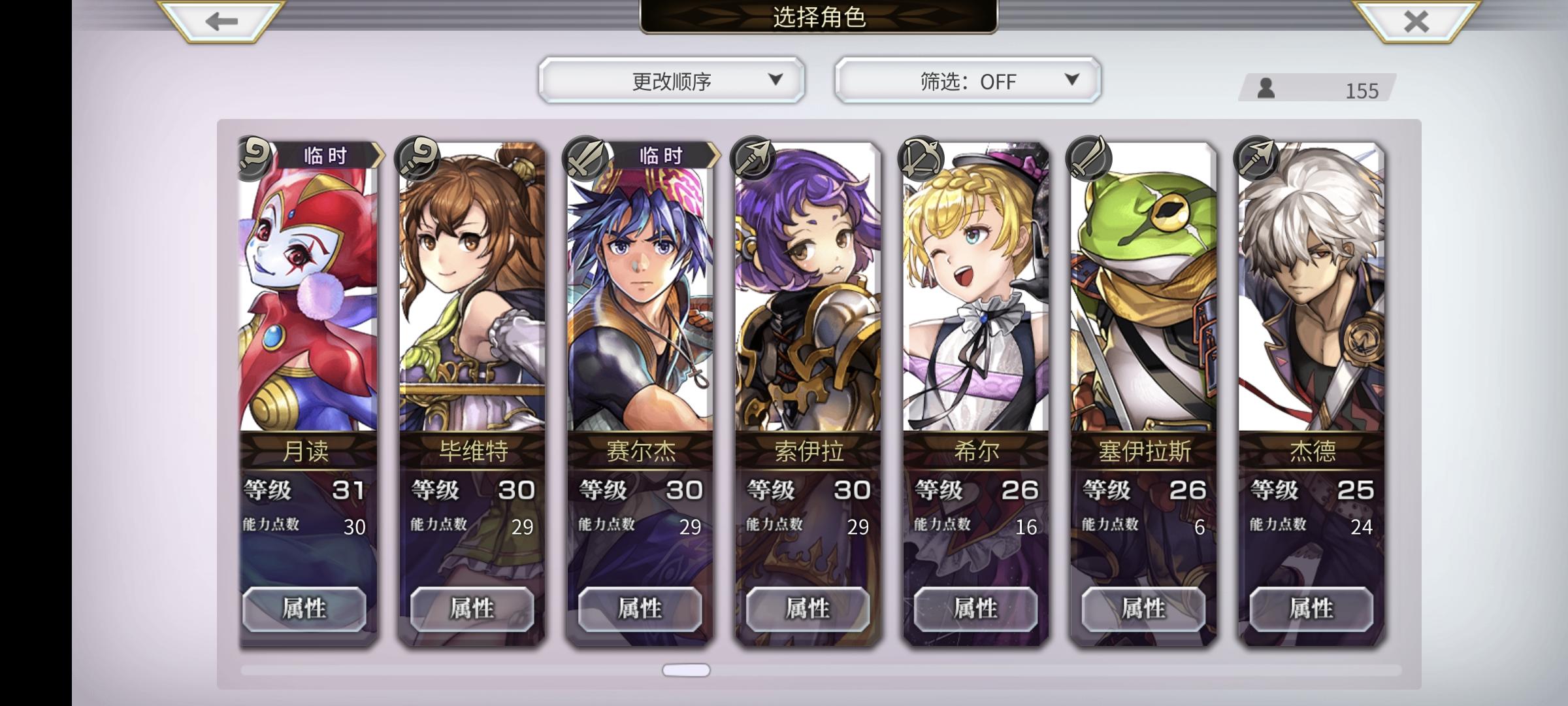View 属性 of 杰德

(x=1311, y=609)
